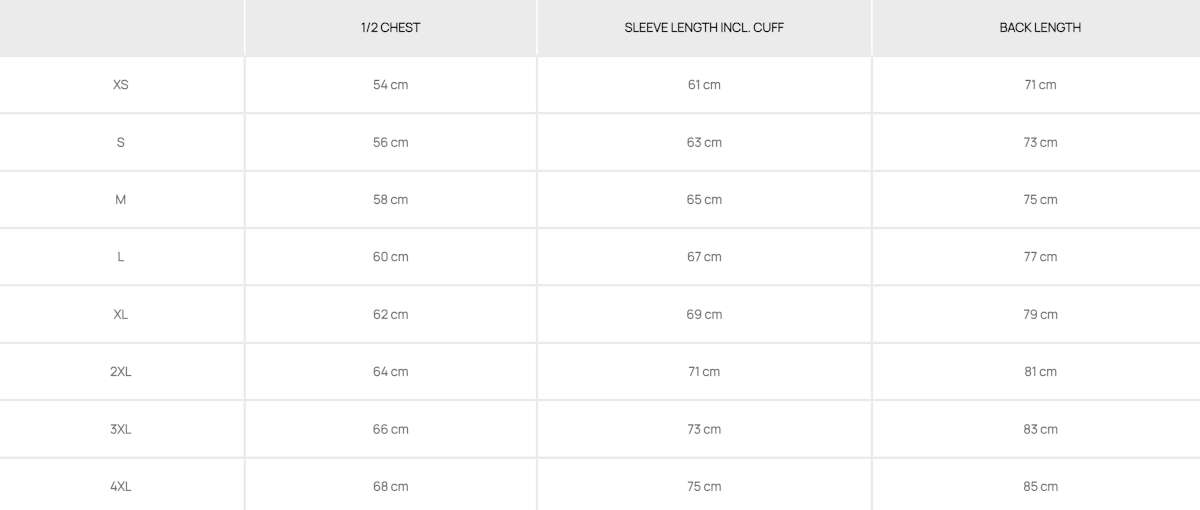The image size is (1200, 510).
Task: Click the 3XL back length value 83 cm
Action: click(x=1040, y=429)
